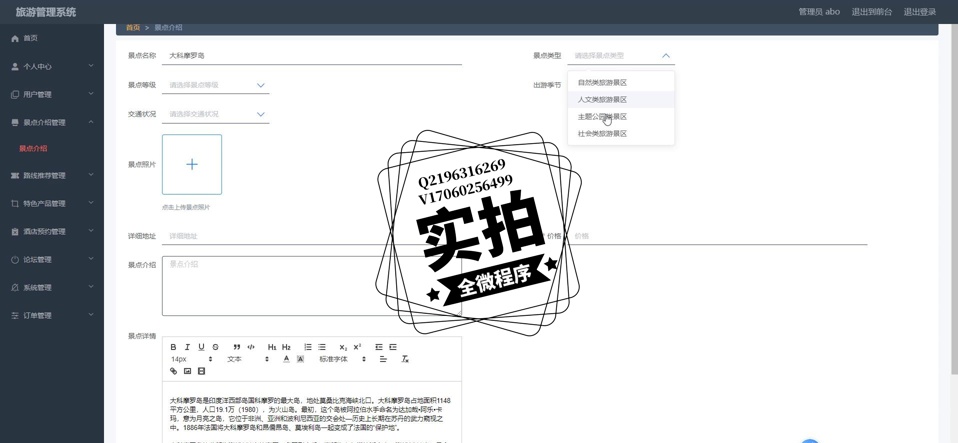The width and height of the screenshot is (958, 443).
Task: Click the insert image icon in editor
Action: point(187,371)
